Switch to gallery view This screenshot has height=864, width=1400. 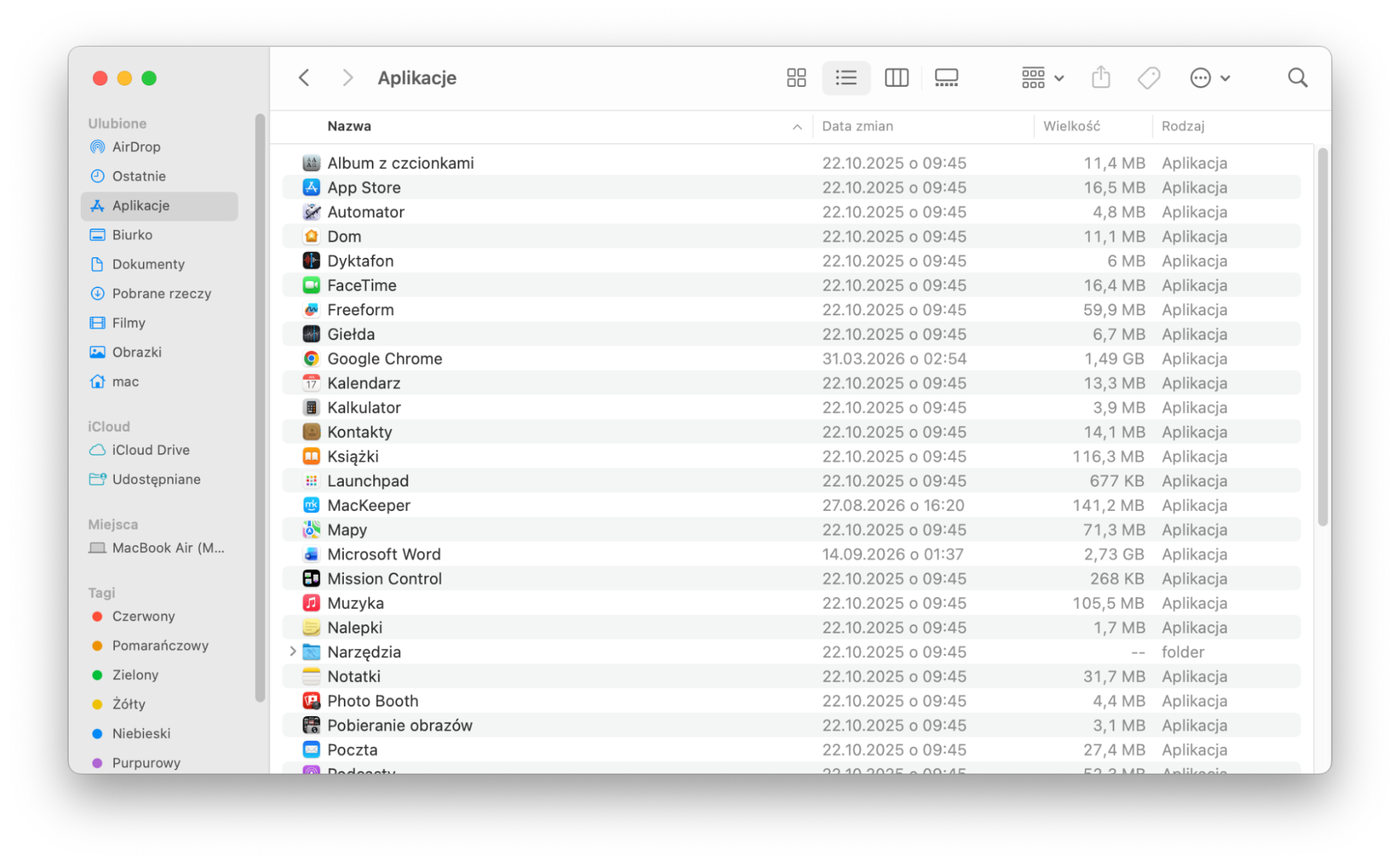click(946, 78)
